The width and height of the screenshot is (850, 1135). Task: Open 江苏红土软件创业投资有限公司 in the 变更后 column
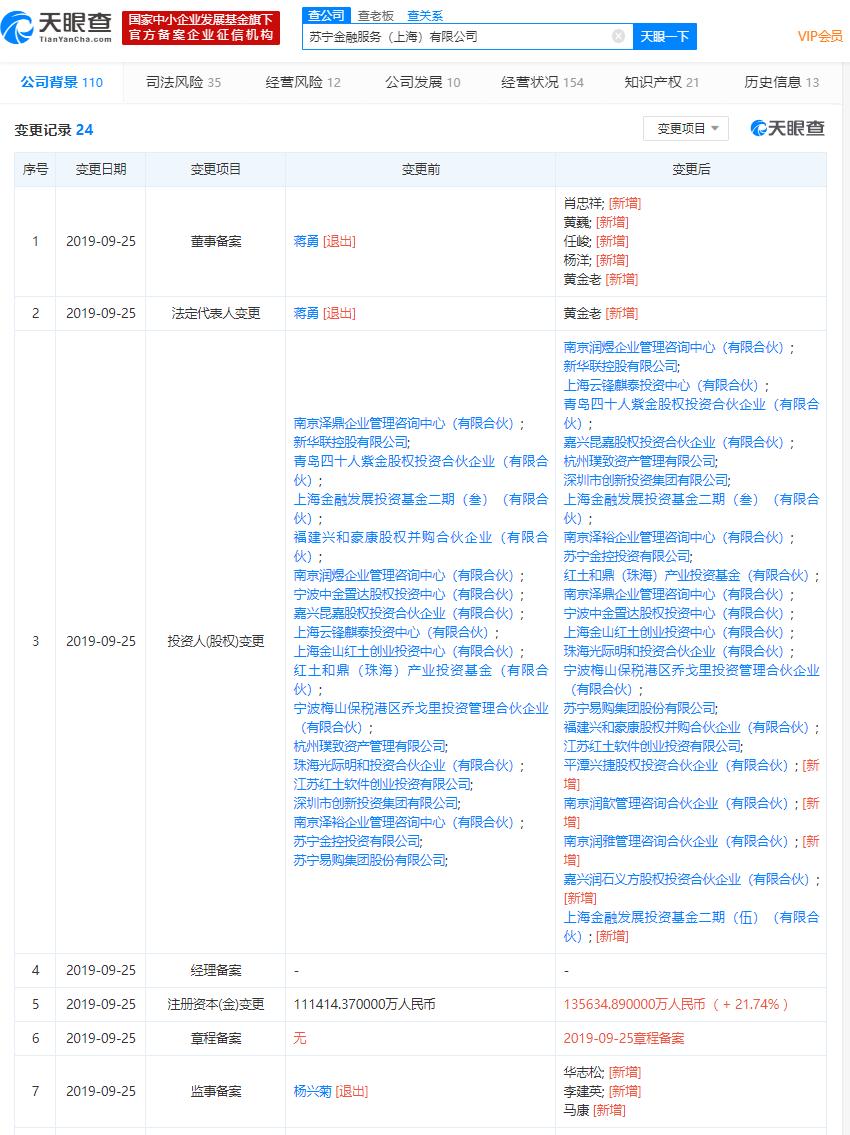(x=652, y=746)
